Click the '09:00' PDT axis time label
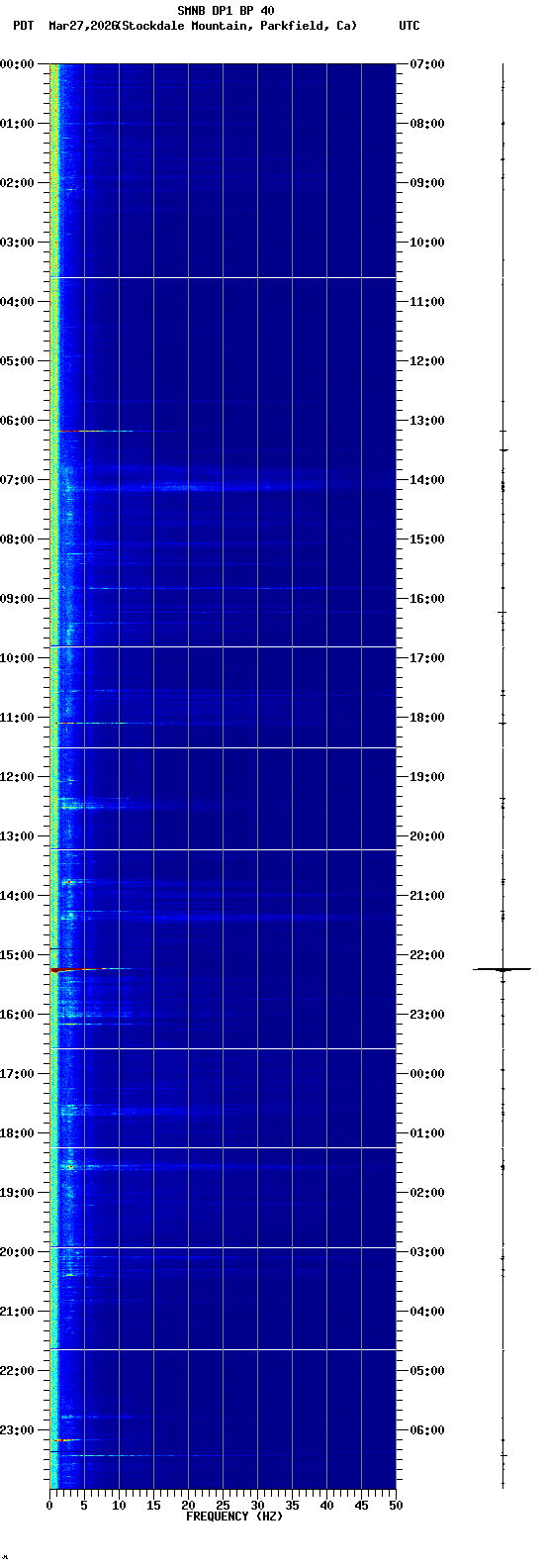The width and height of the screenshot is (546, 1568). pos(18,599)
